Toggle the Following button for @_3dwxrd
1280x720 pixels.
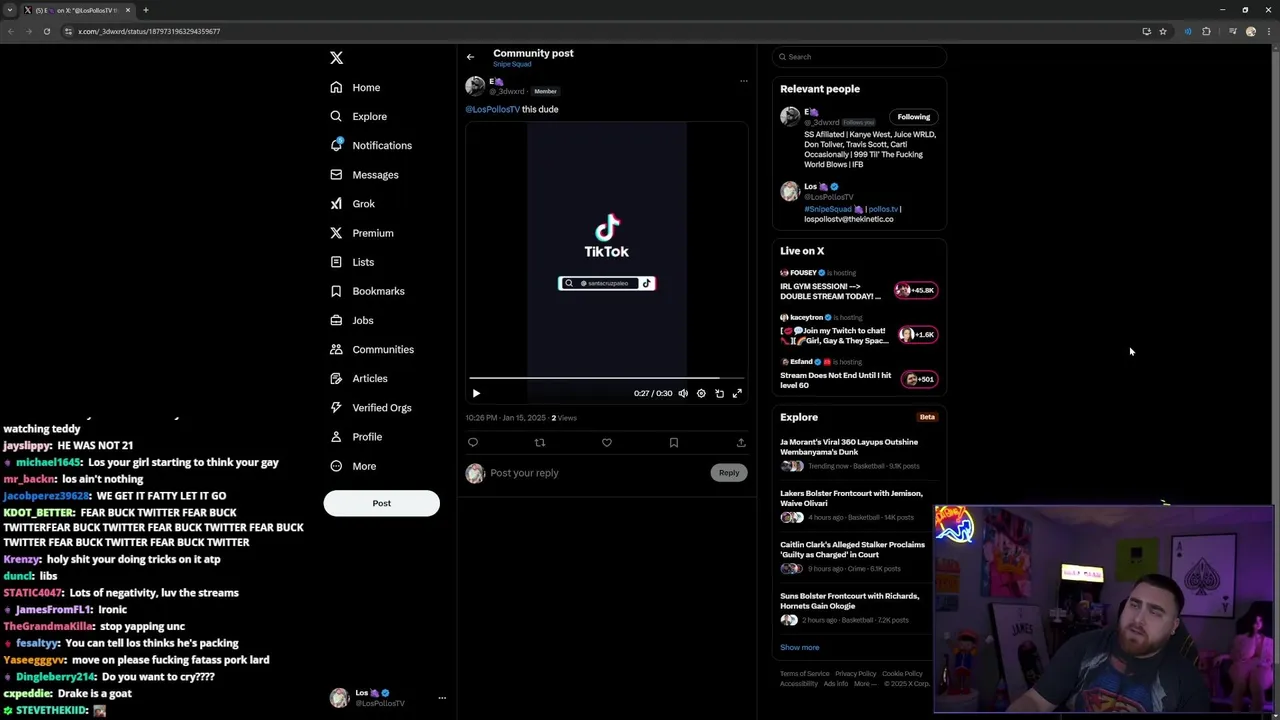[913, 117]
